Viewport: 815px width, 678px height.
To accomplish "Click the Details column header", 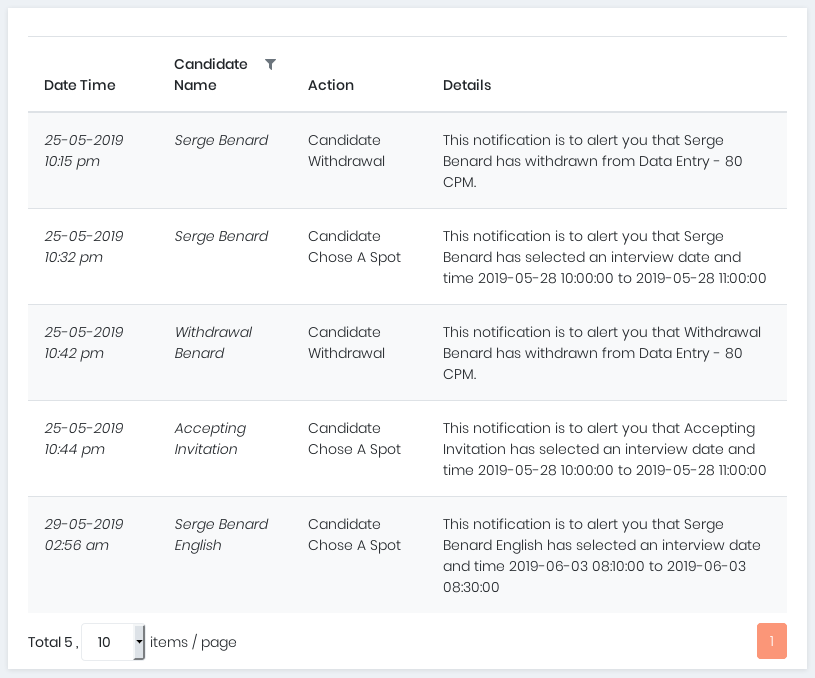I will coord(467,85).
